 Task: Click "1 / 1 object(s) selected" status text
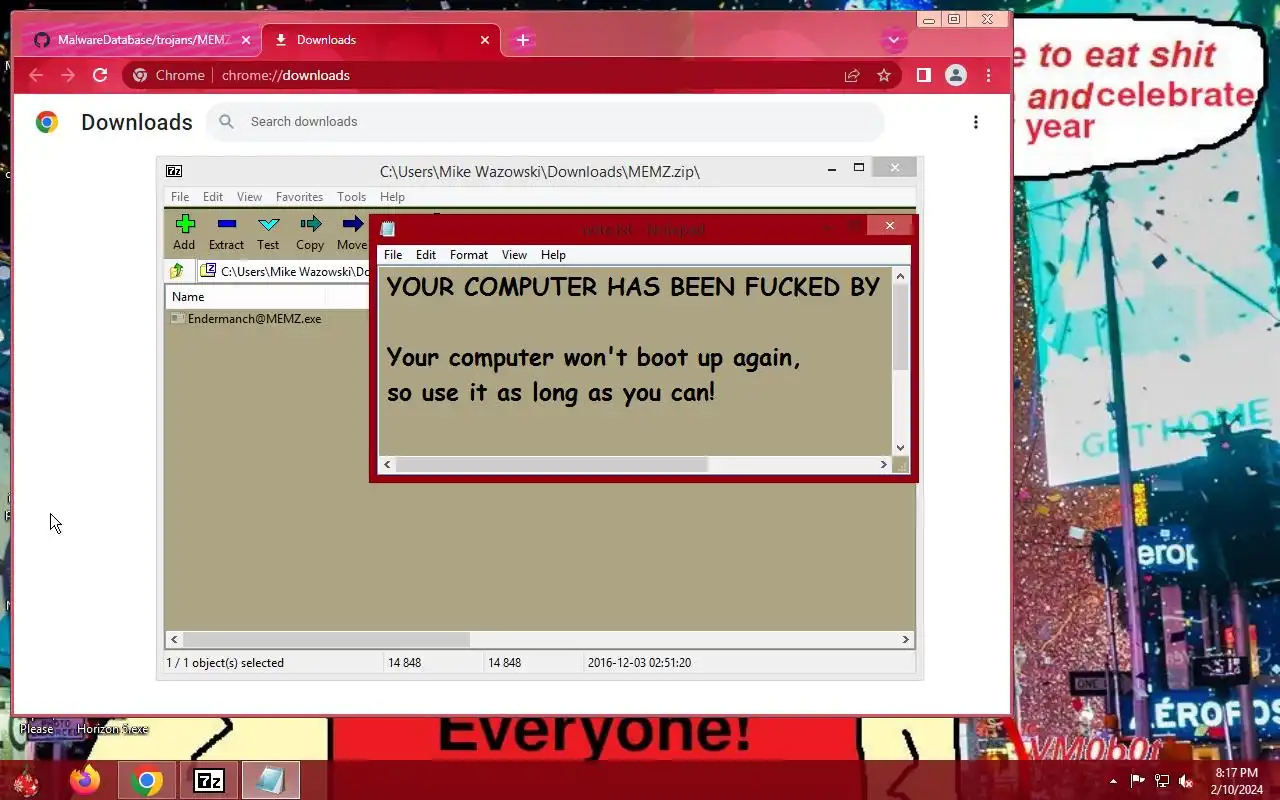click(x=225, y=663)
